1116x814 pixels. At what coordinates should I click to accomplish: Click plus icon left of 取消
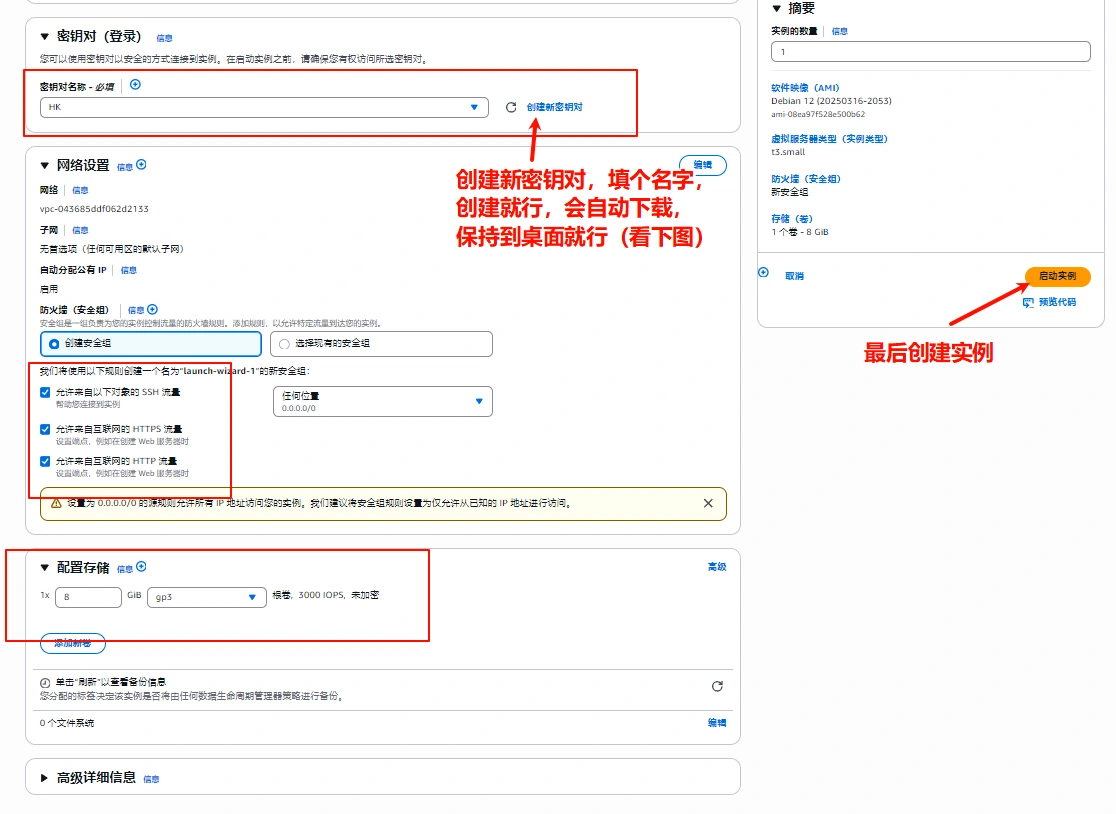point(764,272)
